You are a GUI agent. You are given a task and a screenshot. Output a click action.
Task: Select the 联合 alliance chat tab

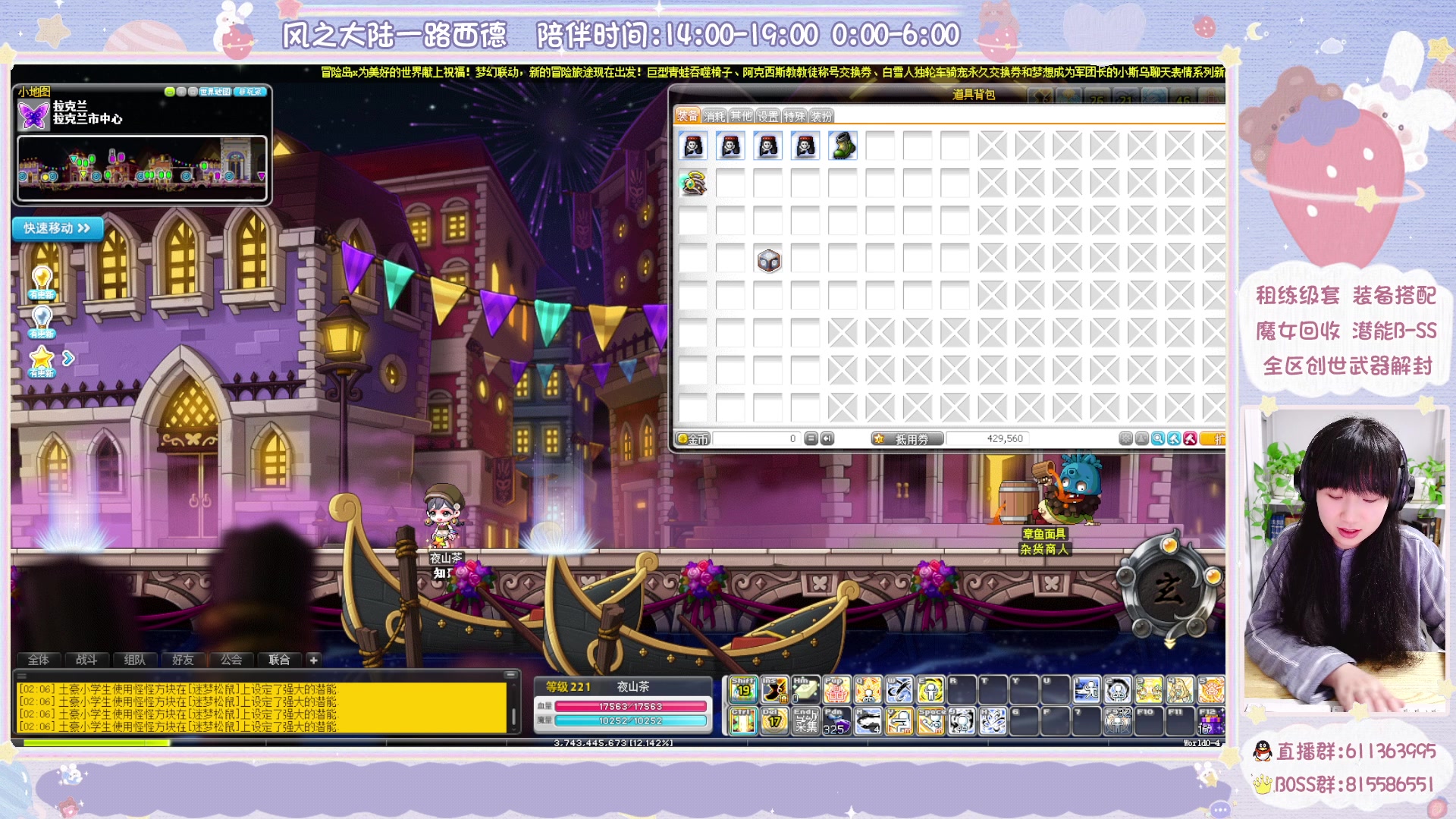coord(279,660)
